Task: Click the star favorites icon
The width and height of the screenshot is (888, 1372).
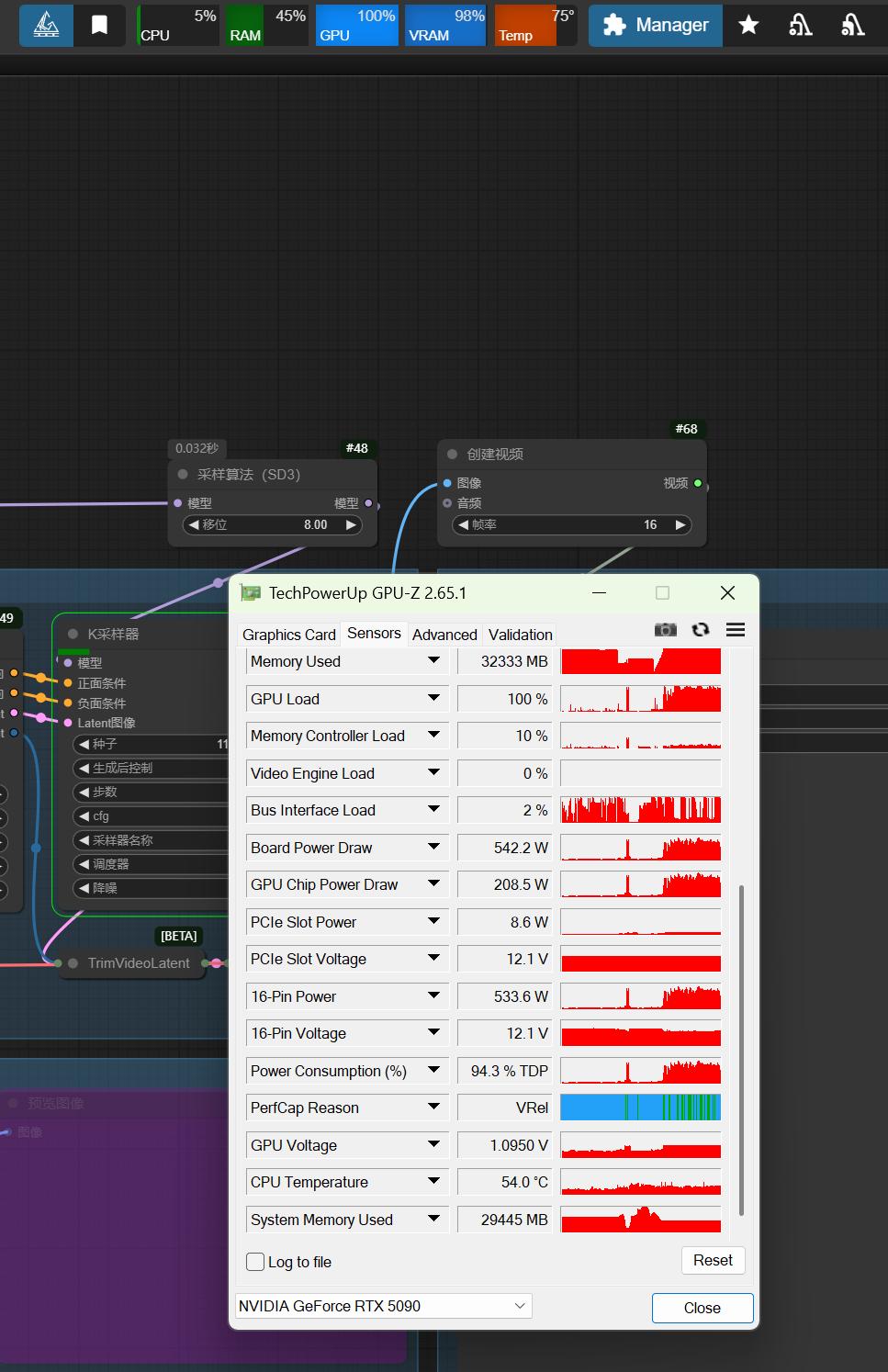Action: tap(748, 25)
